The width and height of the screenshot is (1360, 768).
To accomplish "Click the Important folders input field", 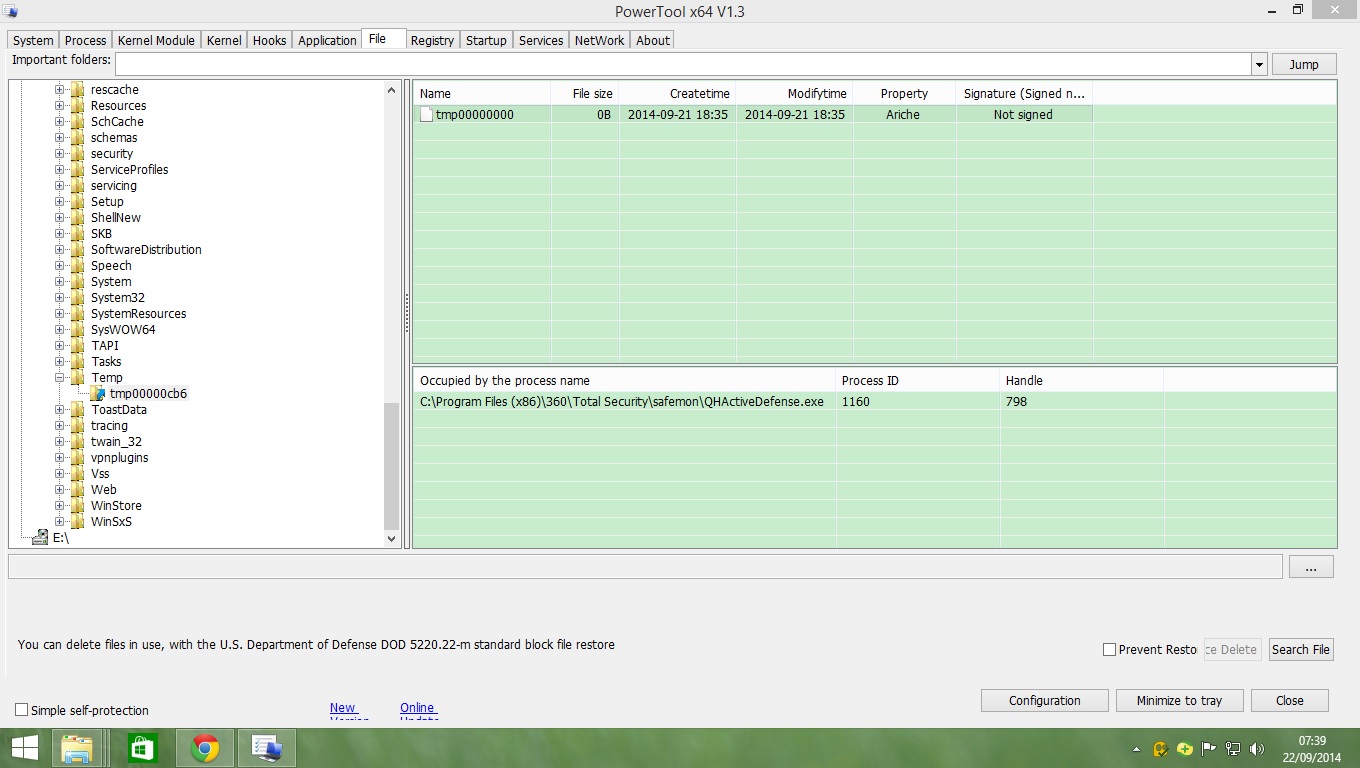I will tap(683, 65).
